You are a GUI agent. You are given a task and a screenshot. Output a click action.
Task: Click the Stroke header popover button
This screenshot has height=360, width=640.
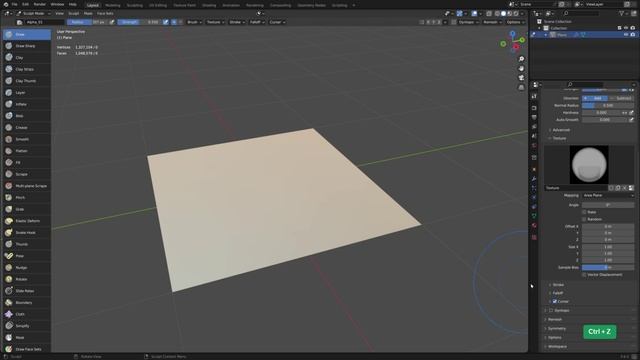(237, 22)
